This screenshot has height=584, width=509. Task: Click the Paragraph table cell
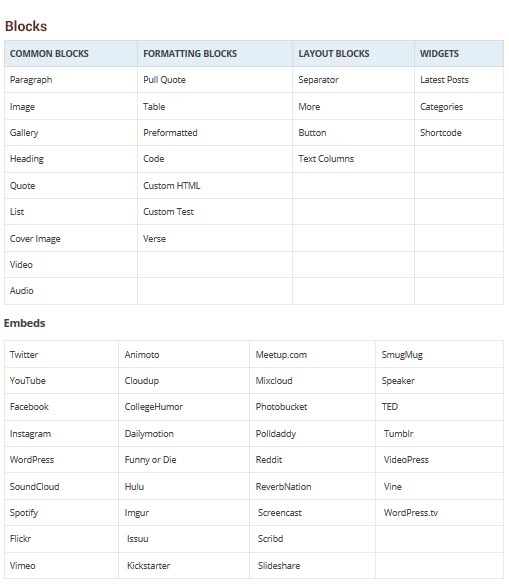click(71, 80)
